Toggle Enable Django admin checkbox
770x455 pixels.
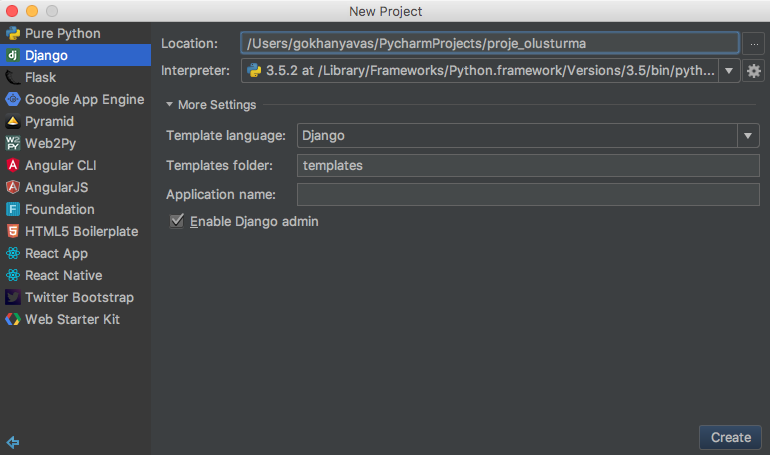[x=177, y=221]
